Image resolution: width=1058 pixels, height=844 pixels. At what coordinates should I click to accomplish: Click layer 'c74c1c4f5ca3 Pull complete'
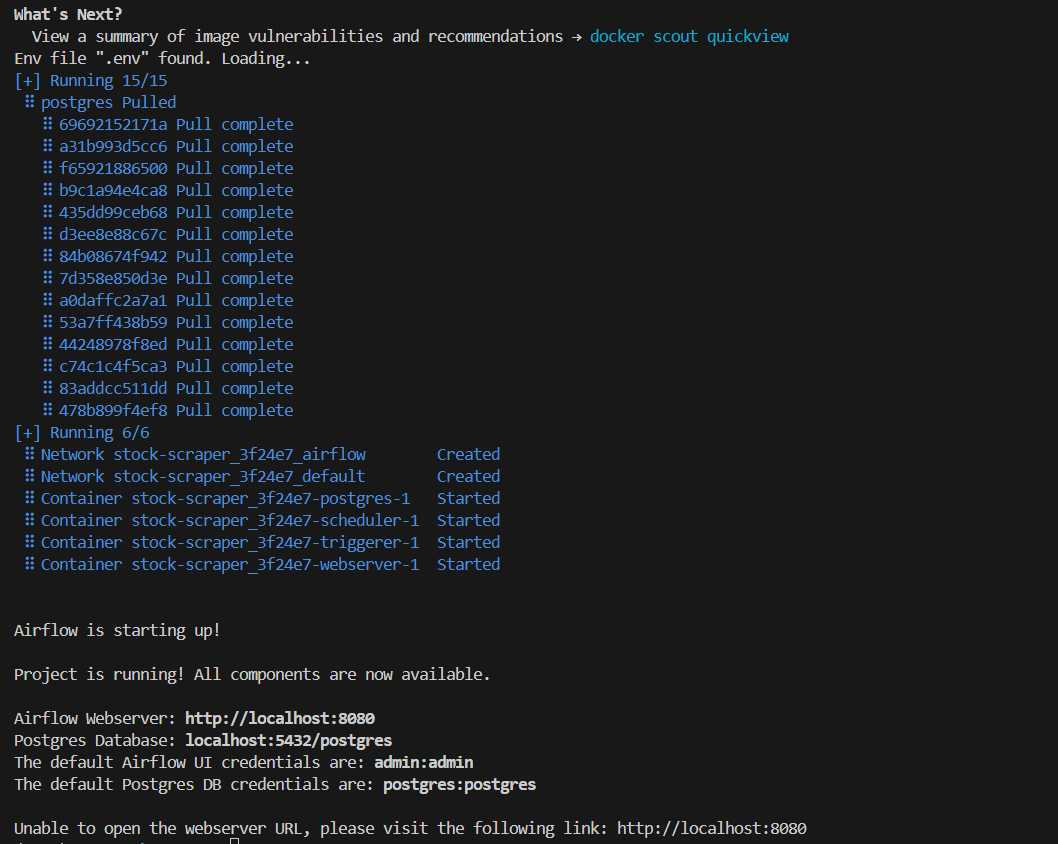click(x=168, y=366)
